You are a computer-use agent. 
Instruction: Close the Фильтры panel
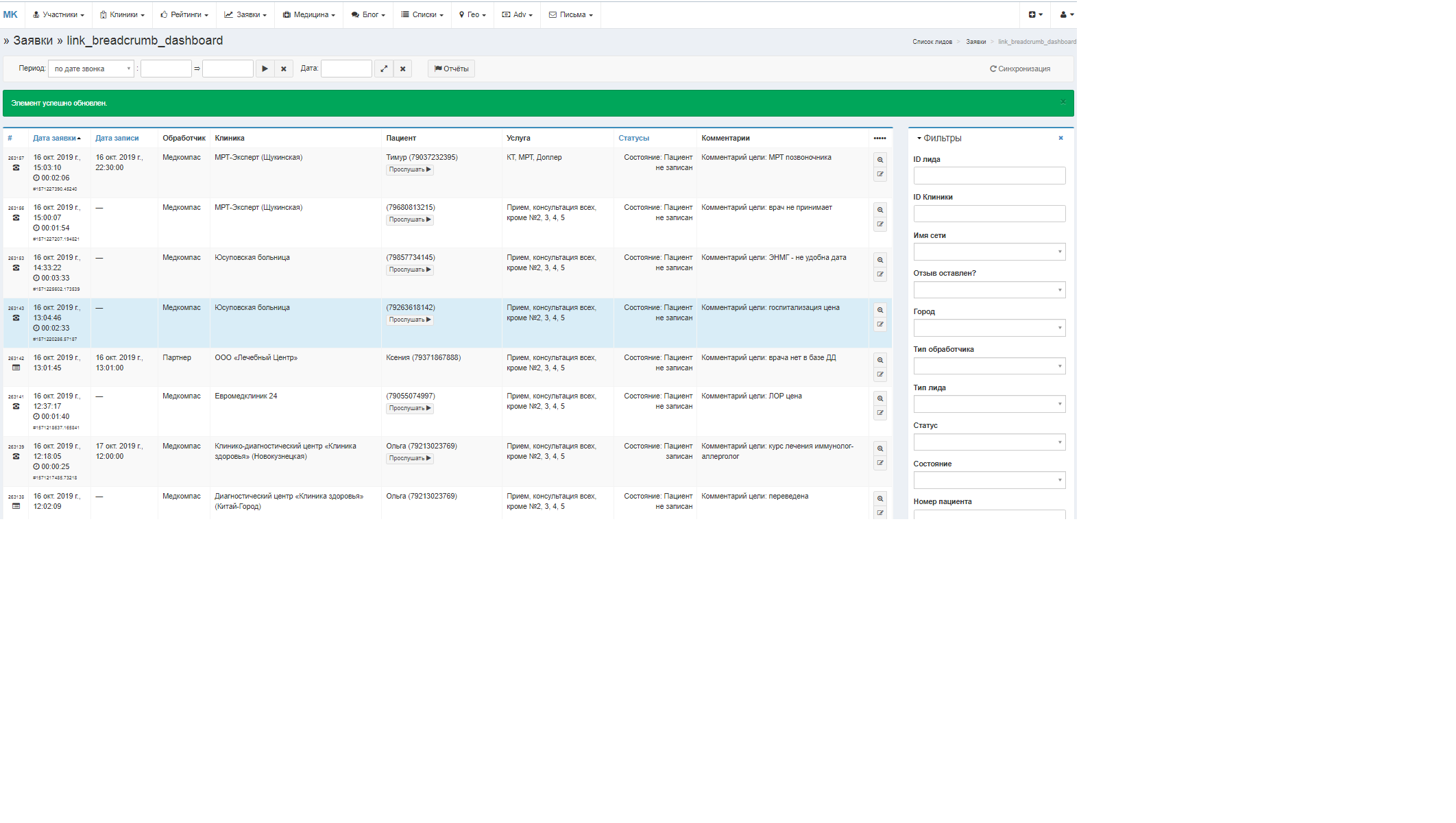pyautogui.click(x=1060, y=138)
